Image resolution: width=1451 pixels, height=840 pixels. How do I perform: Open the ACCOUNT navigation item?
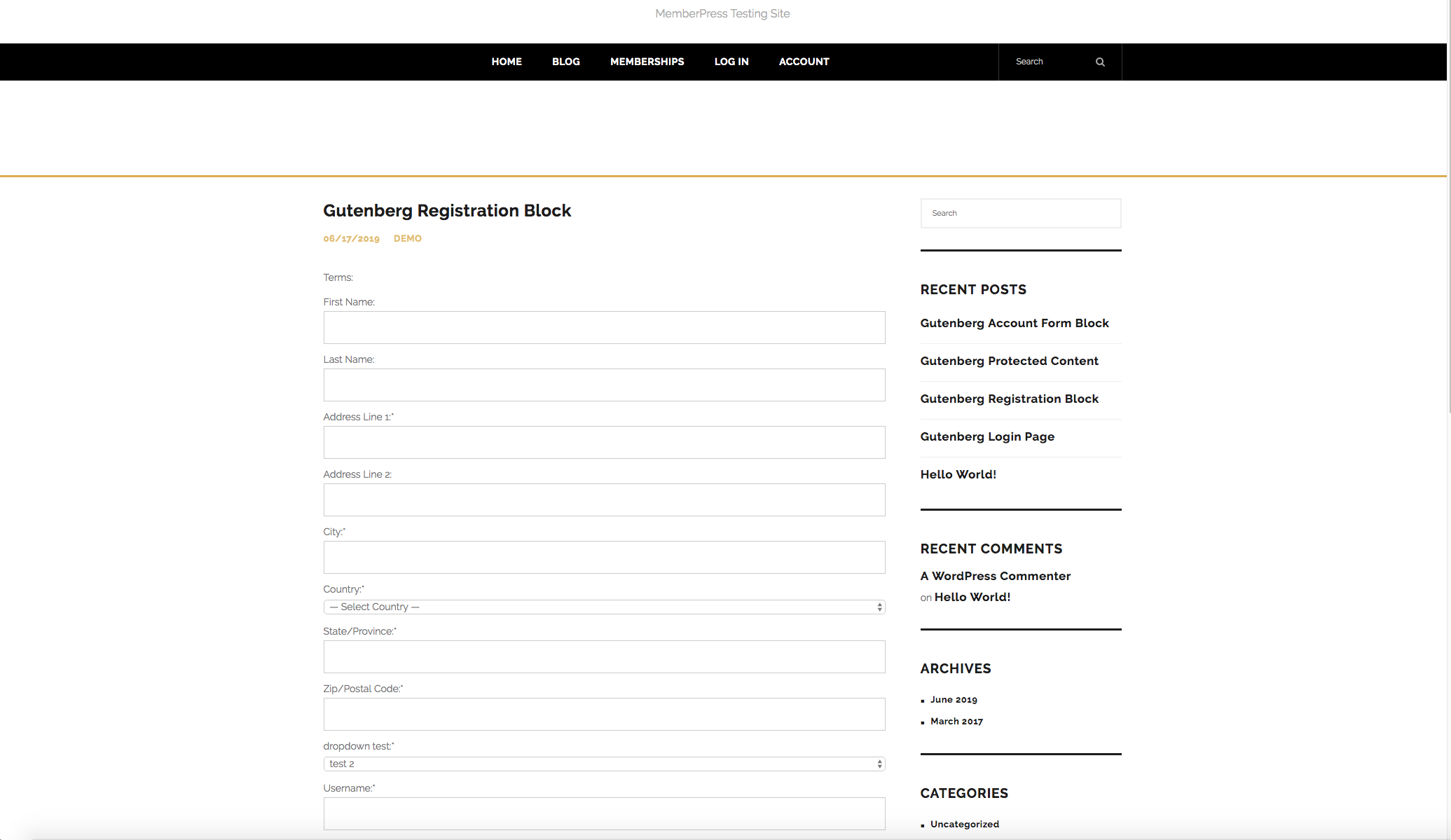(x=804, y=62)
